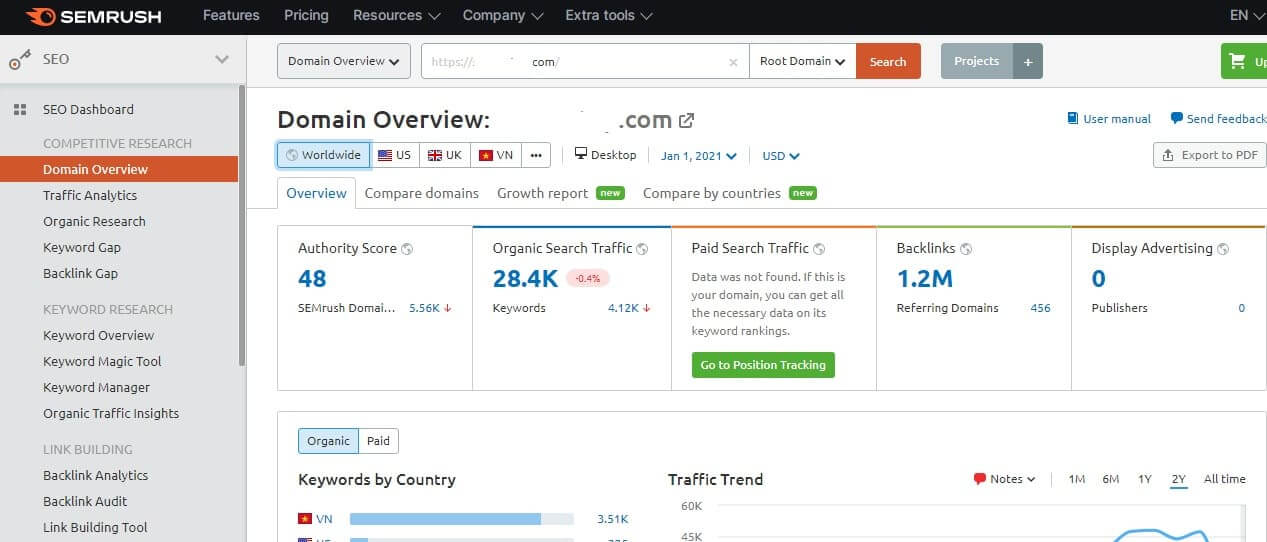Set traffic trend range to 6M
The image size is (1267, 542).
pyautogui.click(x=1111, y=479)
